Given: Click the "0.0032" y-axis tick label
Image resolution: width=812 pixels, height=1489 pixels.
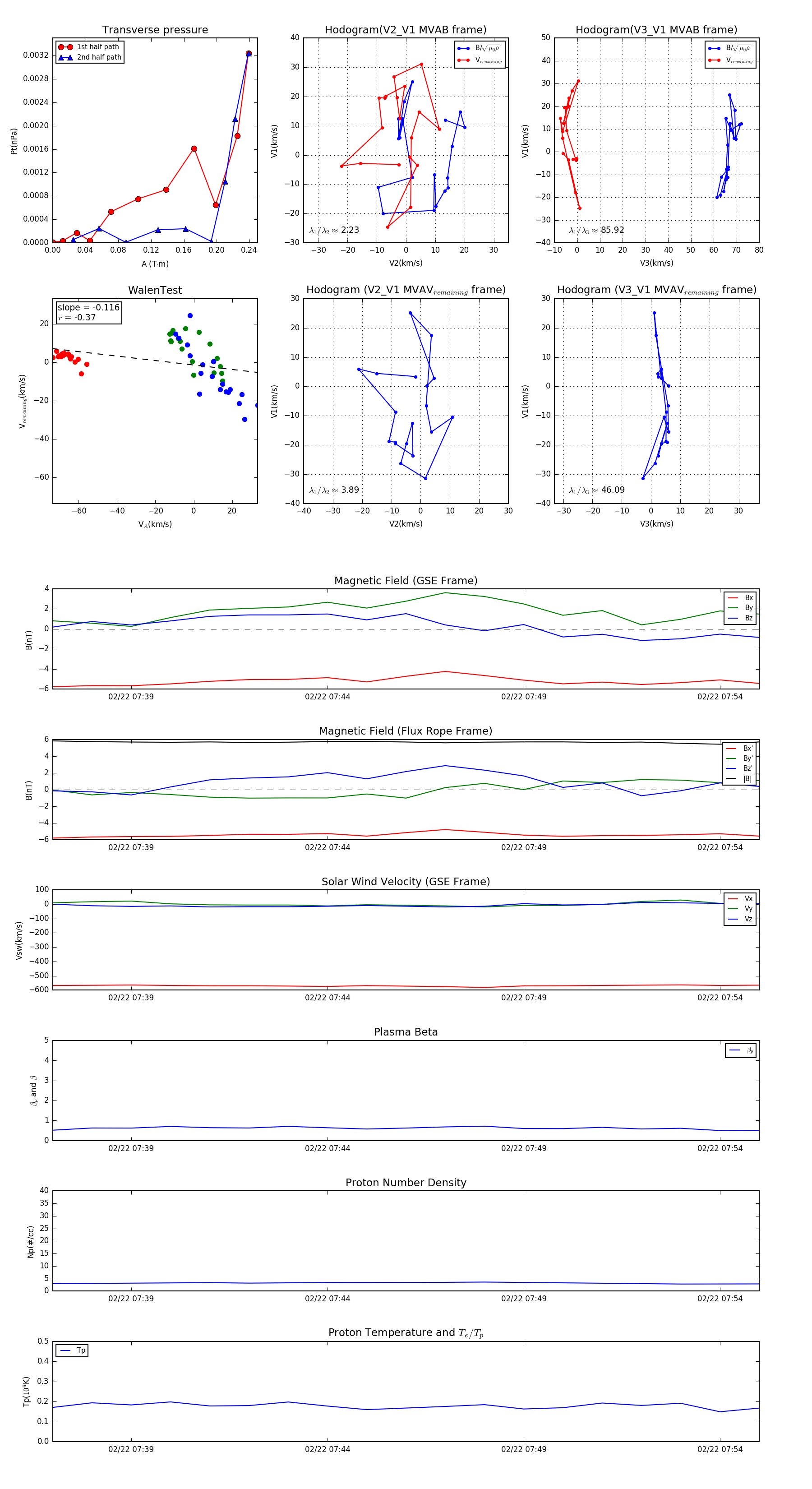Looking at the screenshot, I should [x=36, y=55].
